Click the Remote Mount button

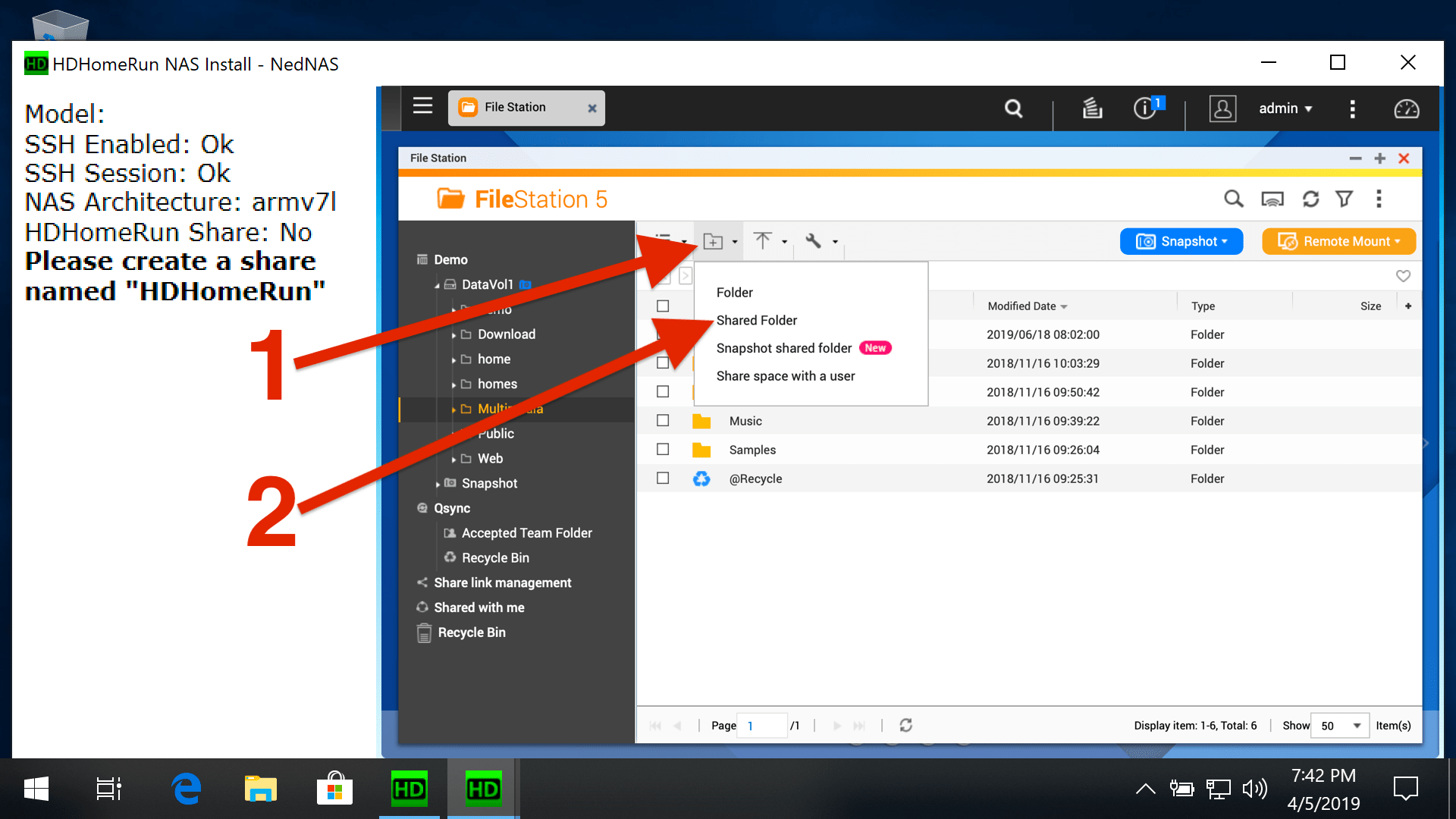[1338, 241]
